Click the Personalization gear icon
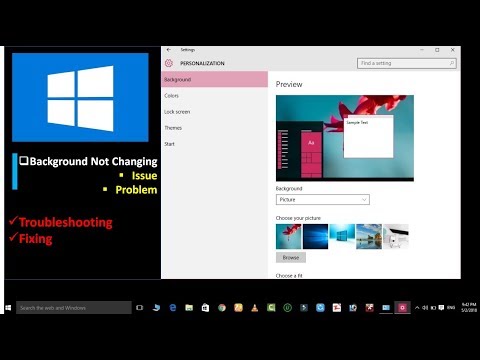 [x=169, y=63]
